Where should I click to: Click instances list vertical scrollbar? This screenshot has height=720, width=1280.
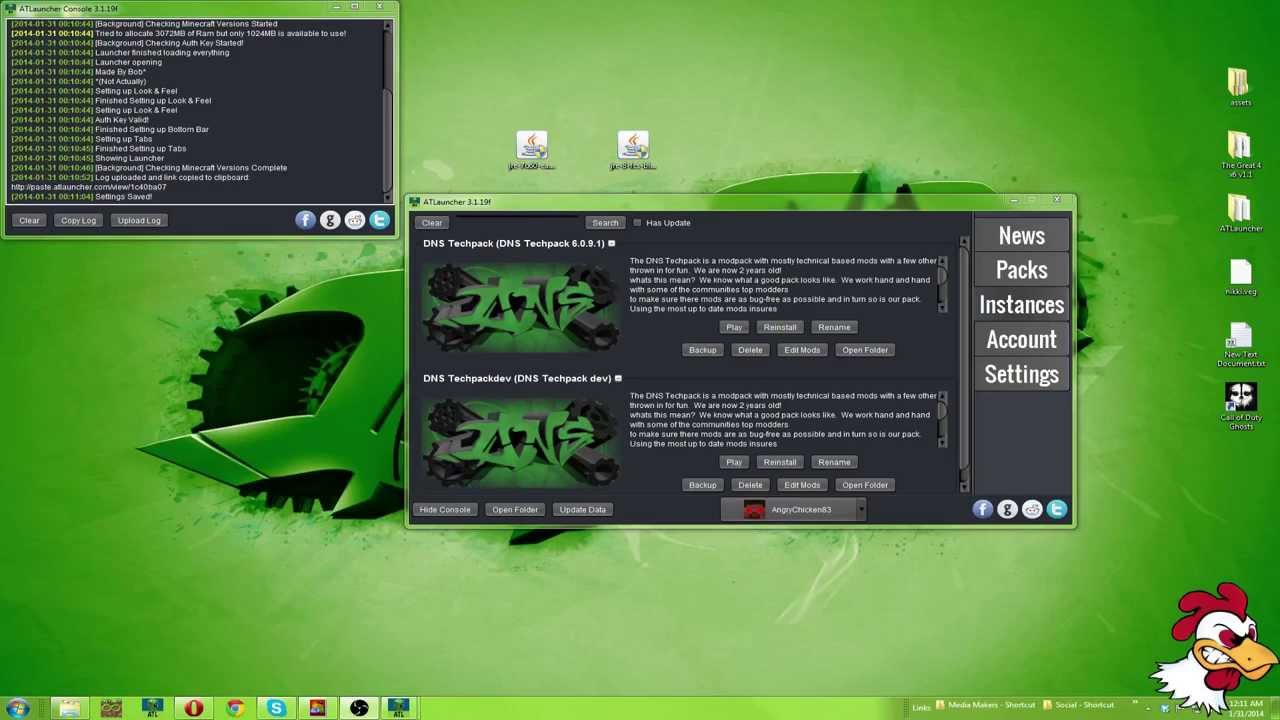point(964,364)
